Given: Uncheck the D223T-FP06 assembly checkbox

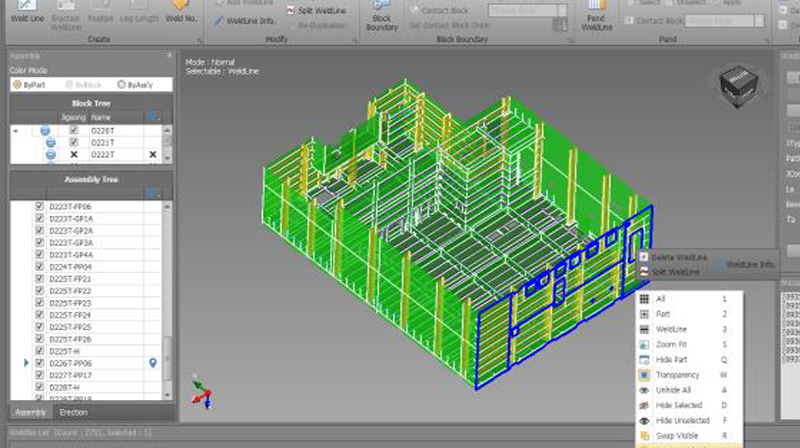Looking at the screenshot, I should pos(39,207).
